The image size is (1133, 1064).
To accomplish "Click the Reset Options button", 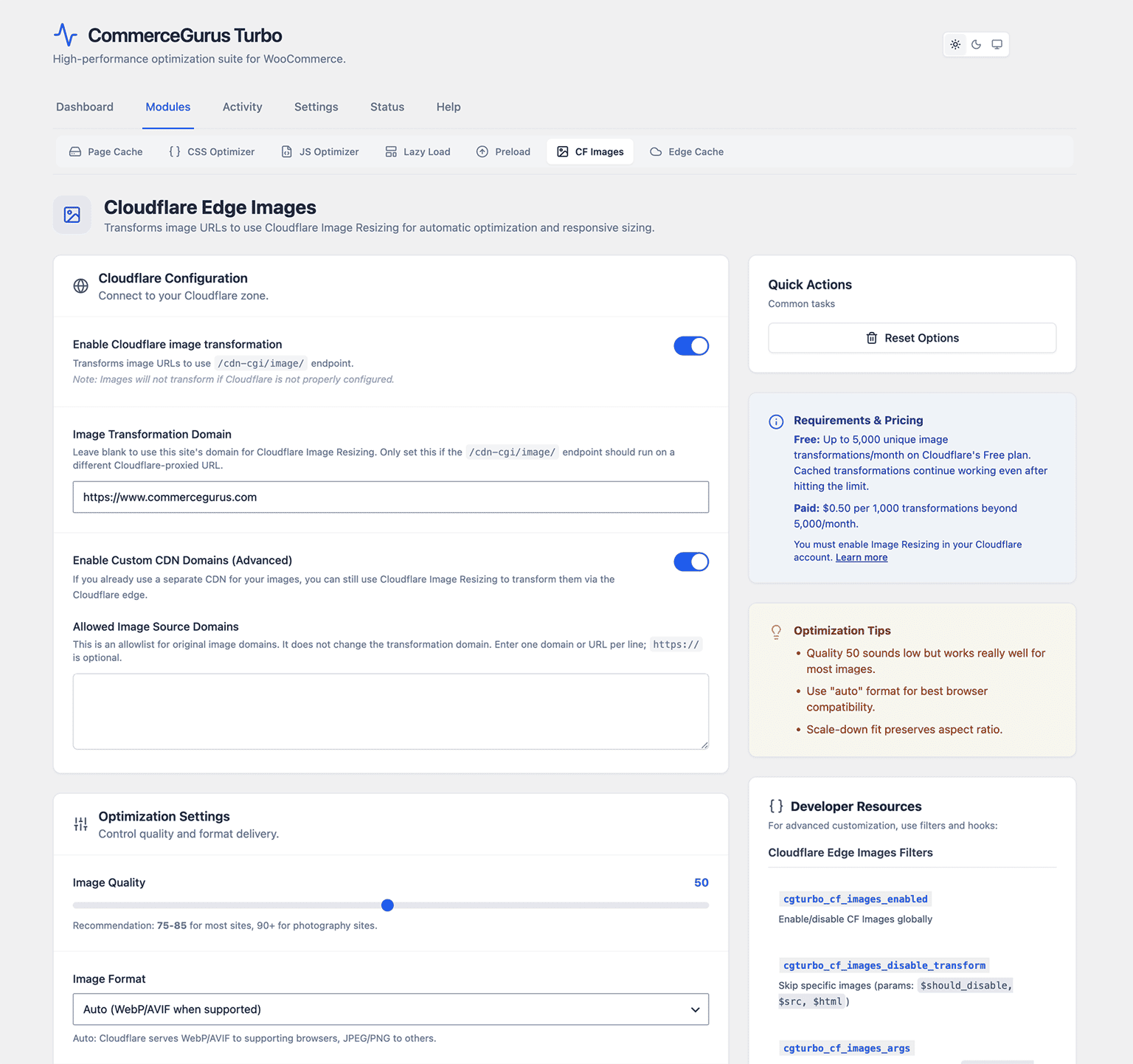I will pyautogui.click(x=912, y=338).
